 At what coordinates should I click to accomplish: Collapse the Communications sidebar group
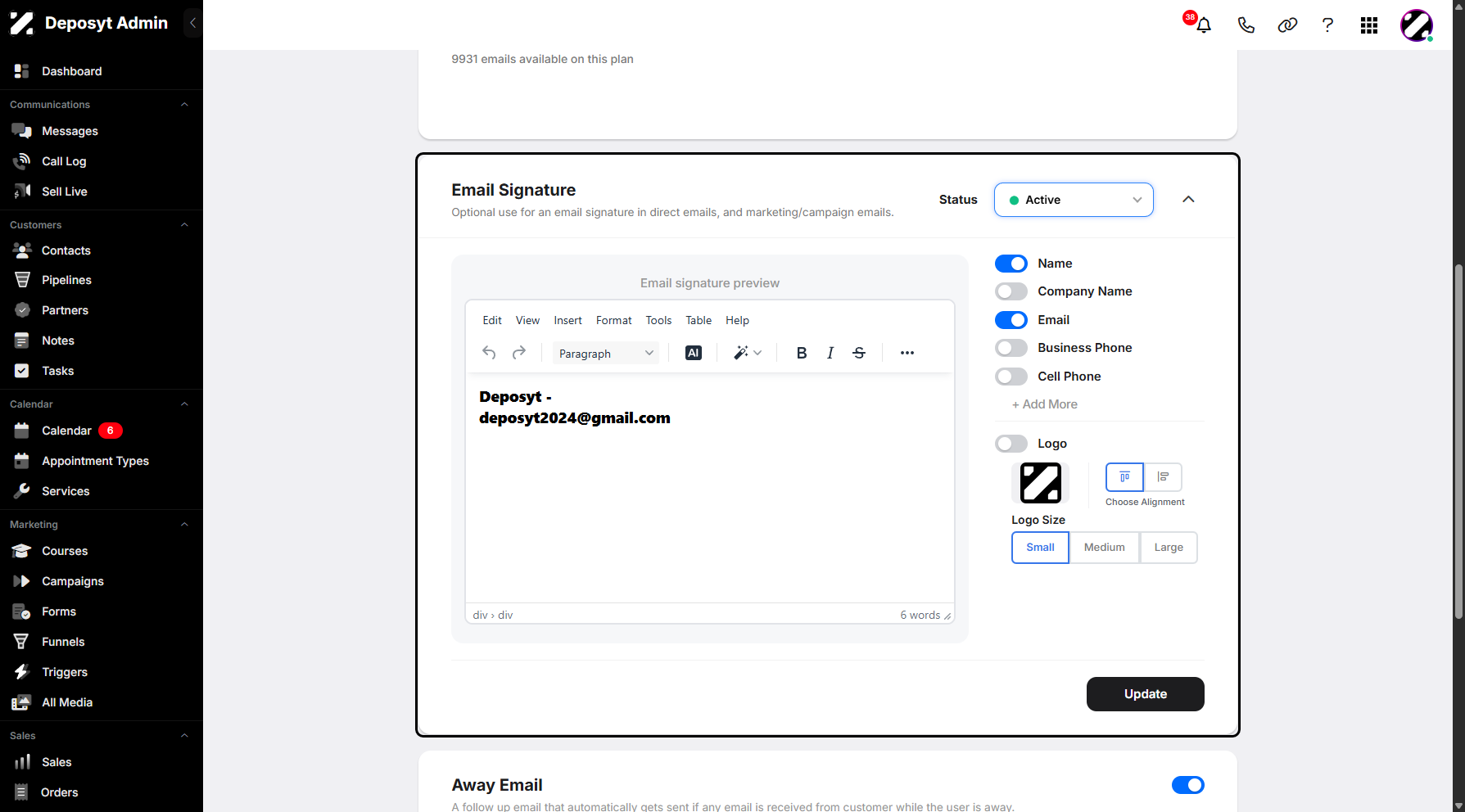coord(184,105)
